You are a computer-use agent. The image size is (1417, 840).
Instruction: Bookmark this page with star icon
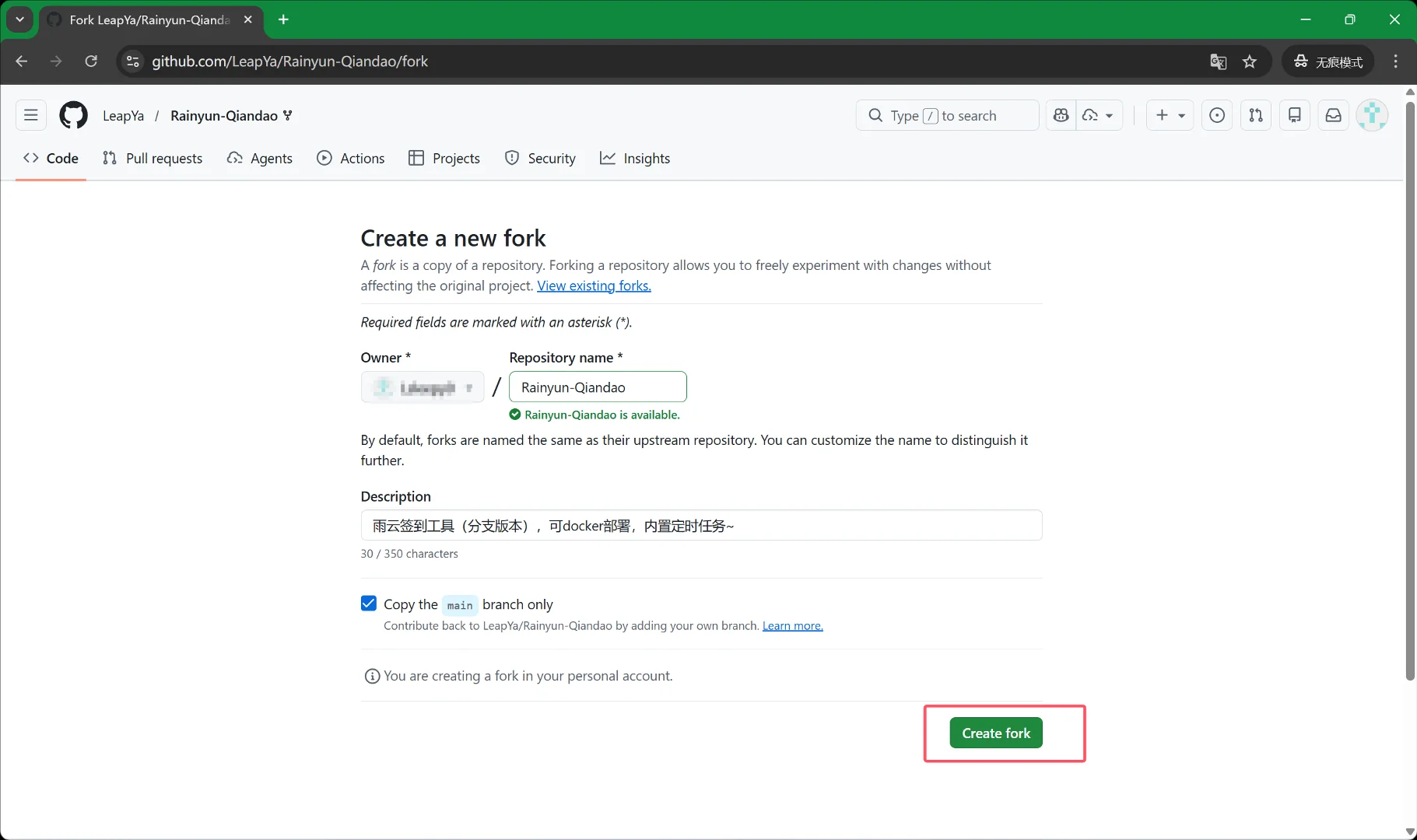1250,61
